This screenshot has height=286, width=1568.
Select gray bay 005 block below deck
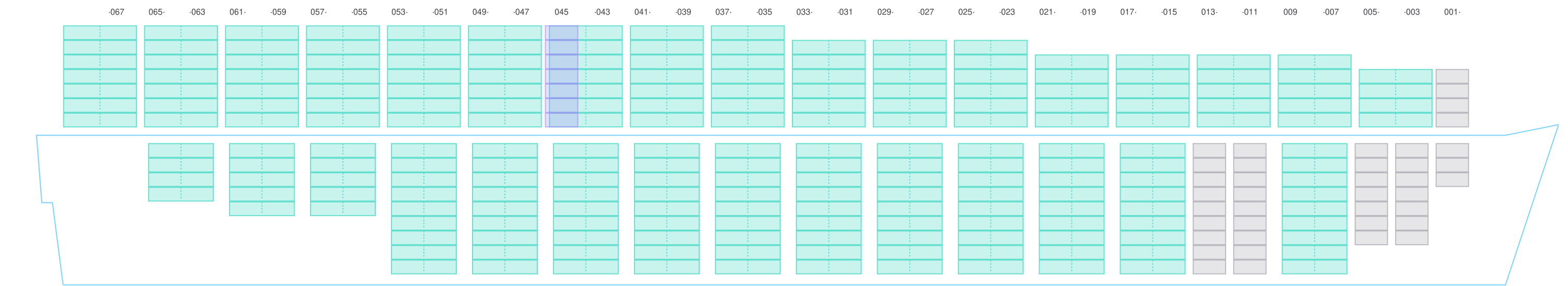pyautogui.click(x=1371, y=194)
